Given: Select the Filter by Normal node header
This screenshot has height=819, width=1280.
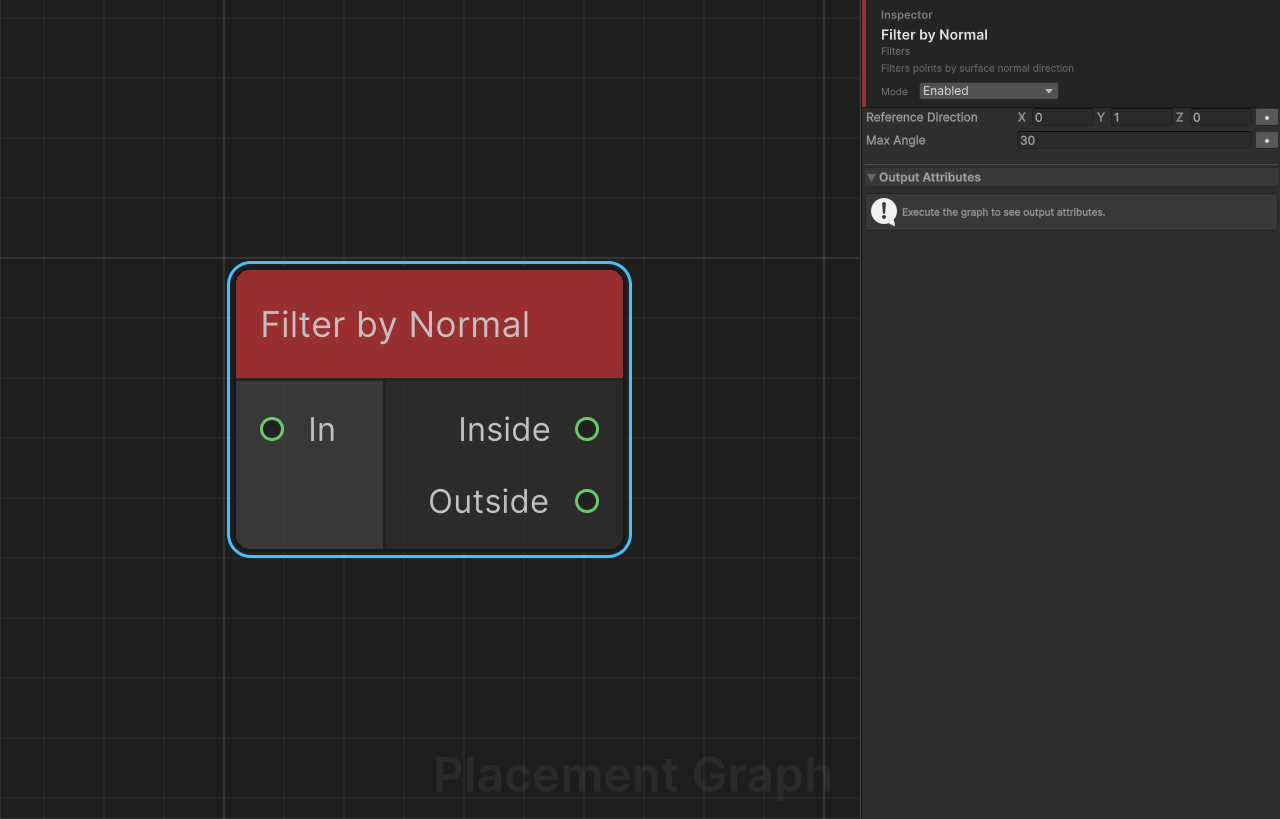Looking at the screenshot, I should [x=429, y=324].
